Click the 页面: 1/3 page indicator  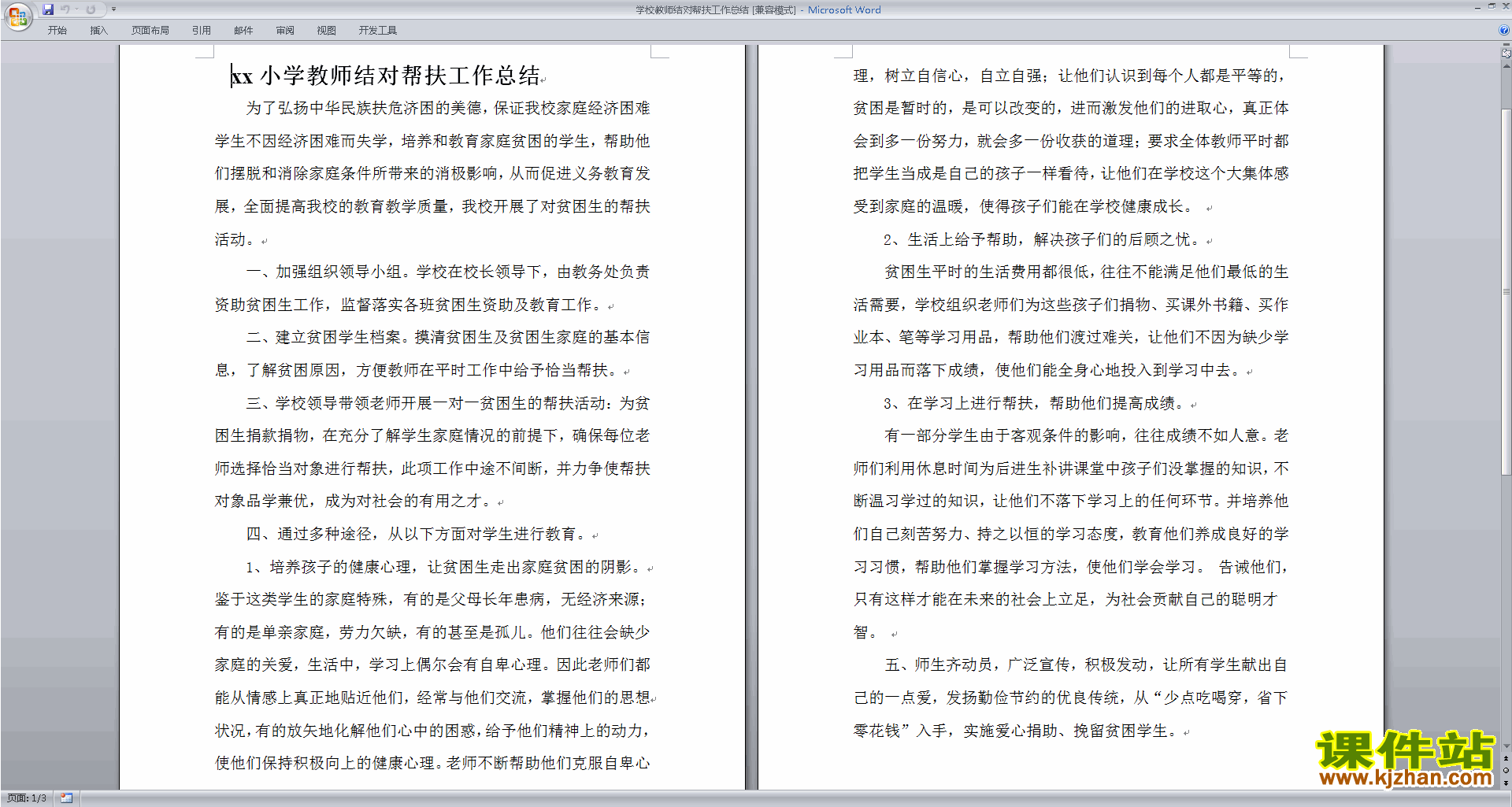pyautogui.click(x=27, y=798)
